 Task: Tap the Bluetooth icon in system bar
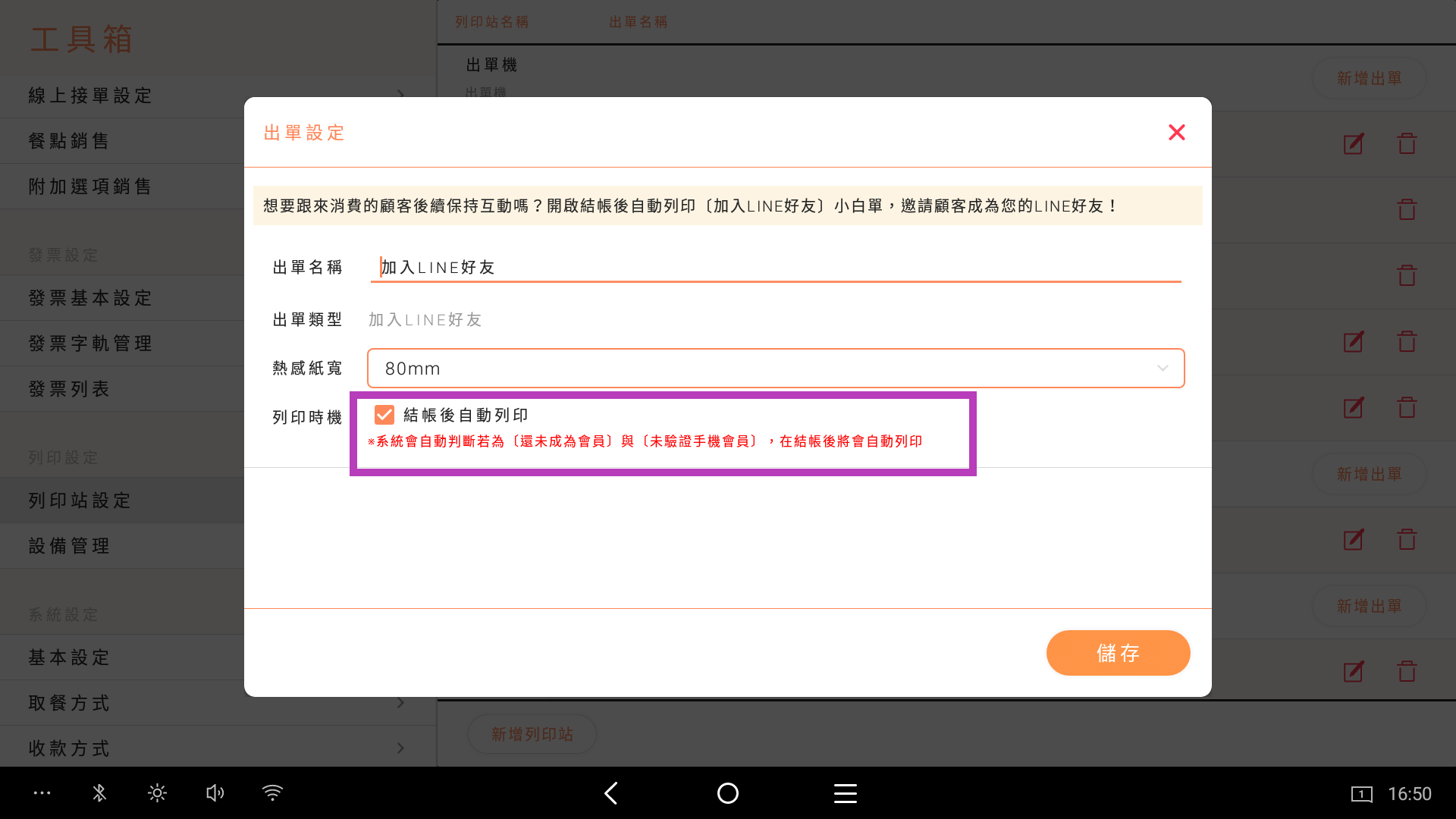pyautogui.click(x=99, y=793)
